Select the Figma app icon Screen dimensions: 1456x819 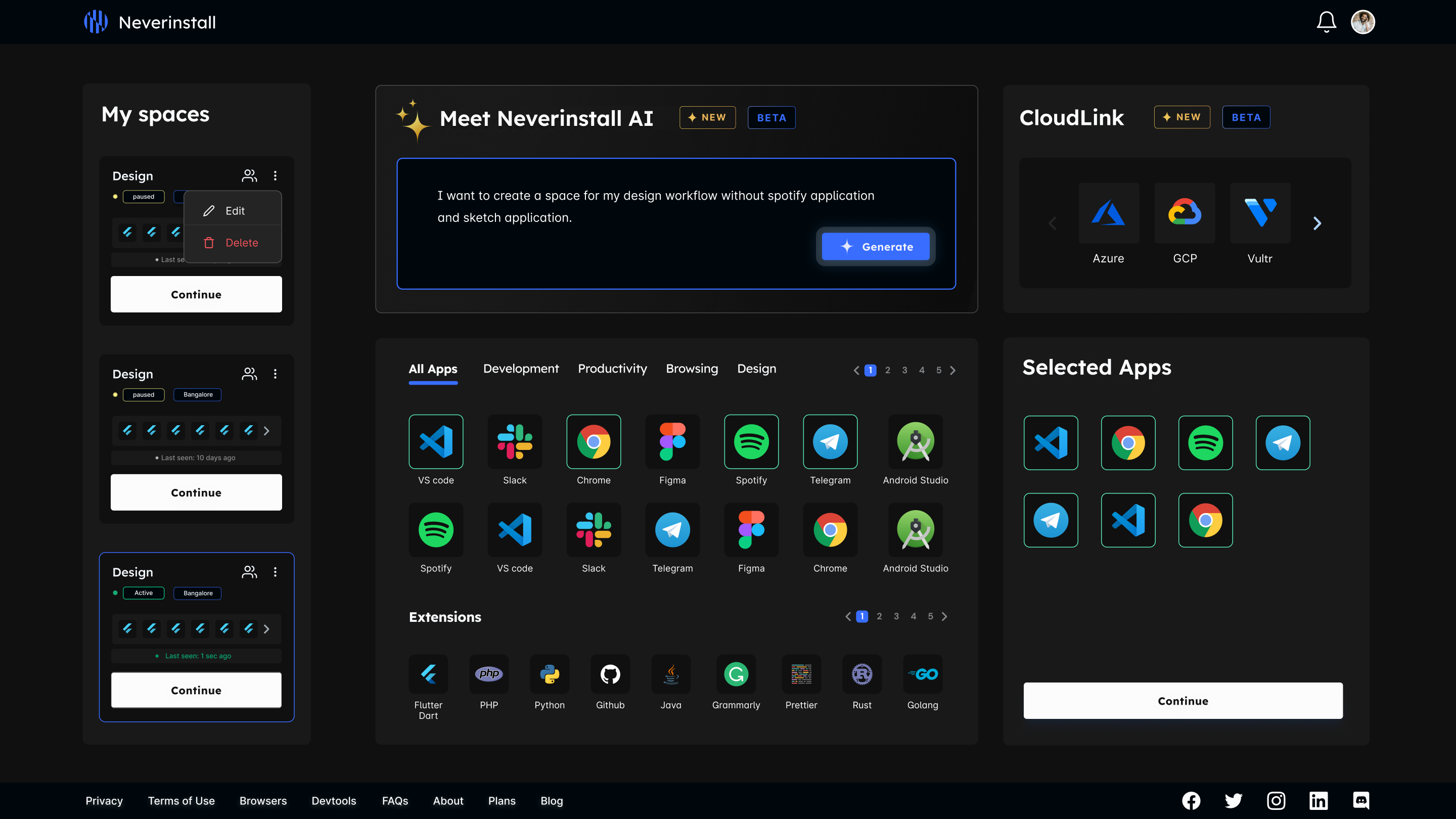(672, 442)
